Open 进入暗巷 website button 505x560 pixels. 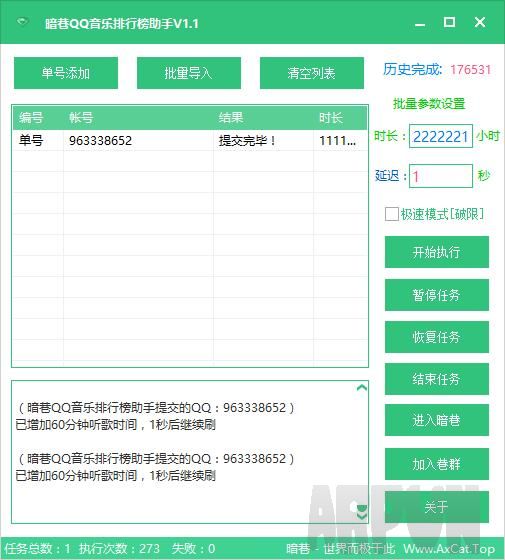436,420
